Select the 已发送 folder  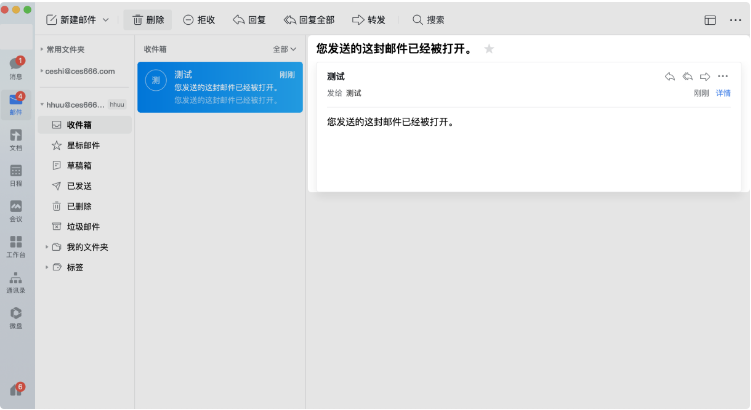(79, 186)
